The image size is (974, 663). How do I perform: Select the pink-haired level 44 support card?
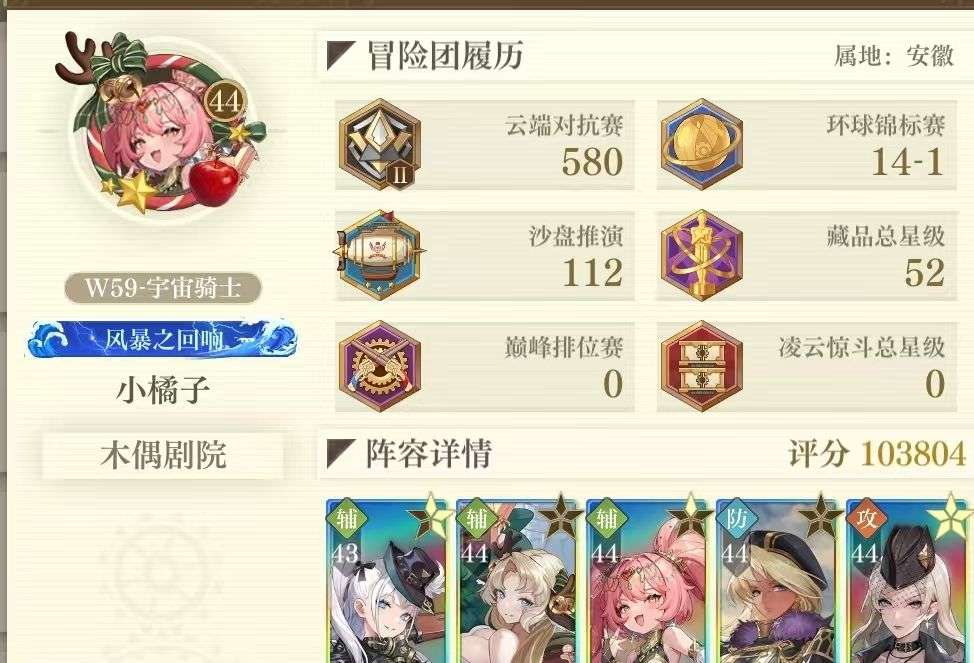[x=648, y=580]
